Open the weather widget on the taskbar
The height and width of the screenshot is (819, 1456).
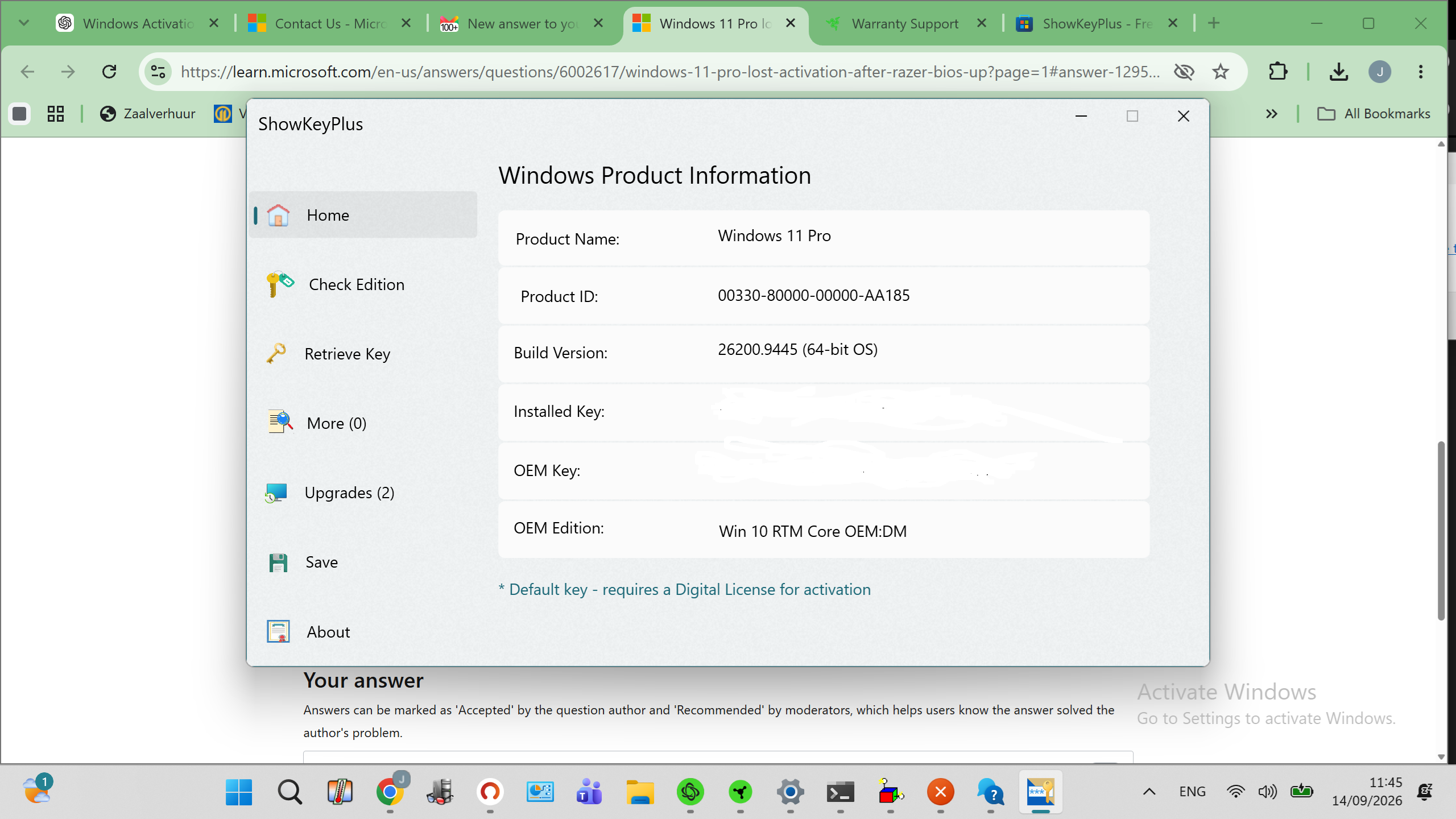pyautogui.click(x=38, y=789)
